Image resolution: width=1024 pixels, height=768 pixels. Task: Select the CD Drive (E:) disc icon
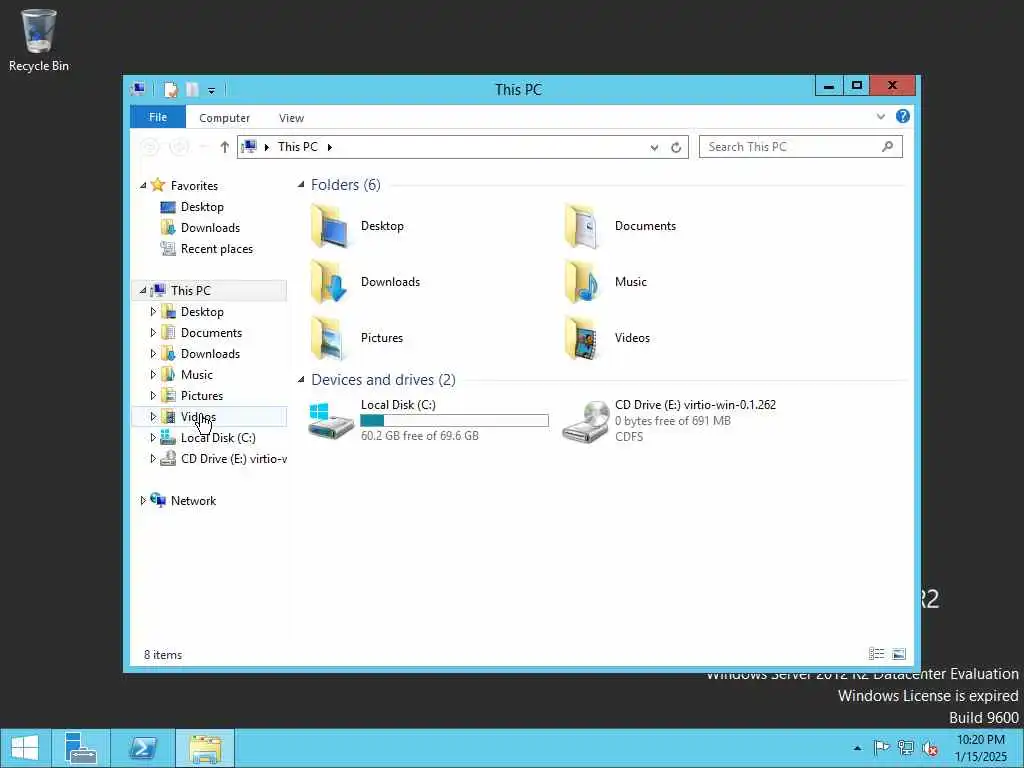click(585, 422)
